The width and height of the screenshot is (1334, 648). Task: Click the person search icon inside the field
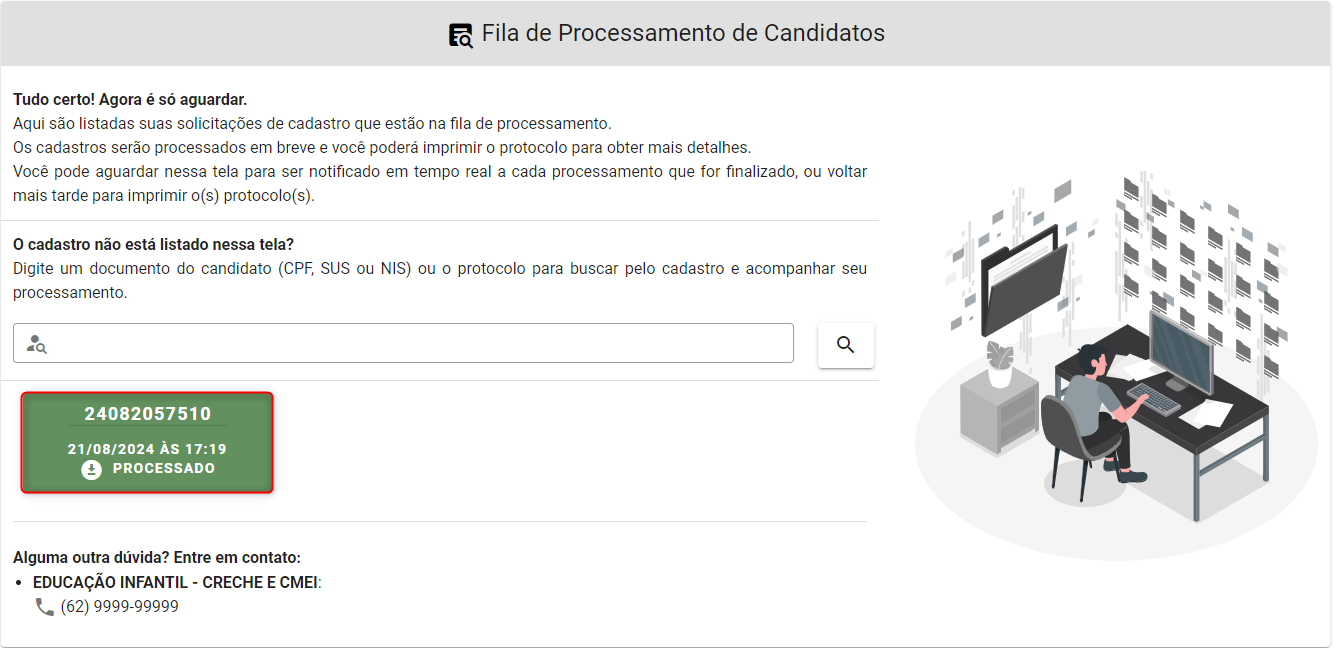37,344
